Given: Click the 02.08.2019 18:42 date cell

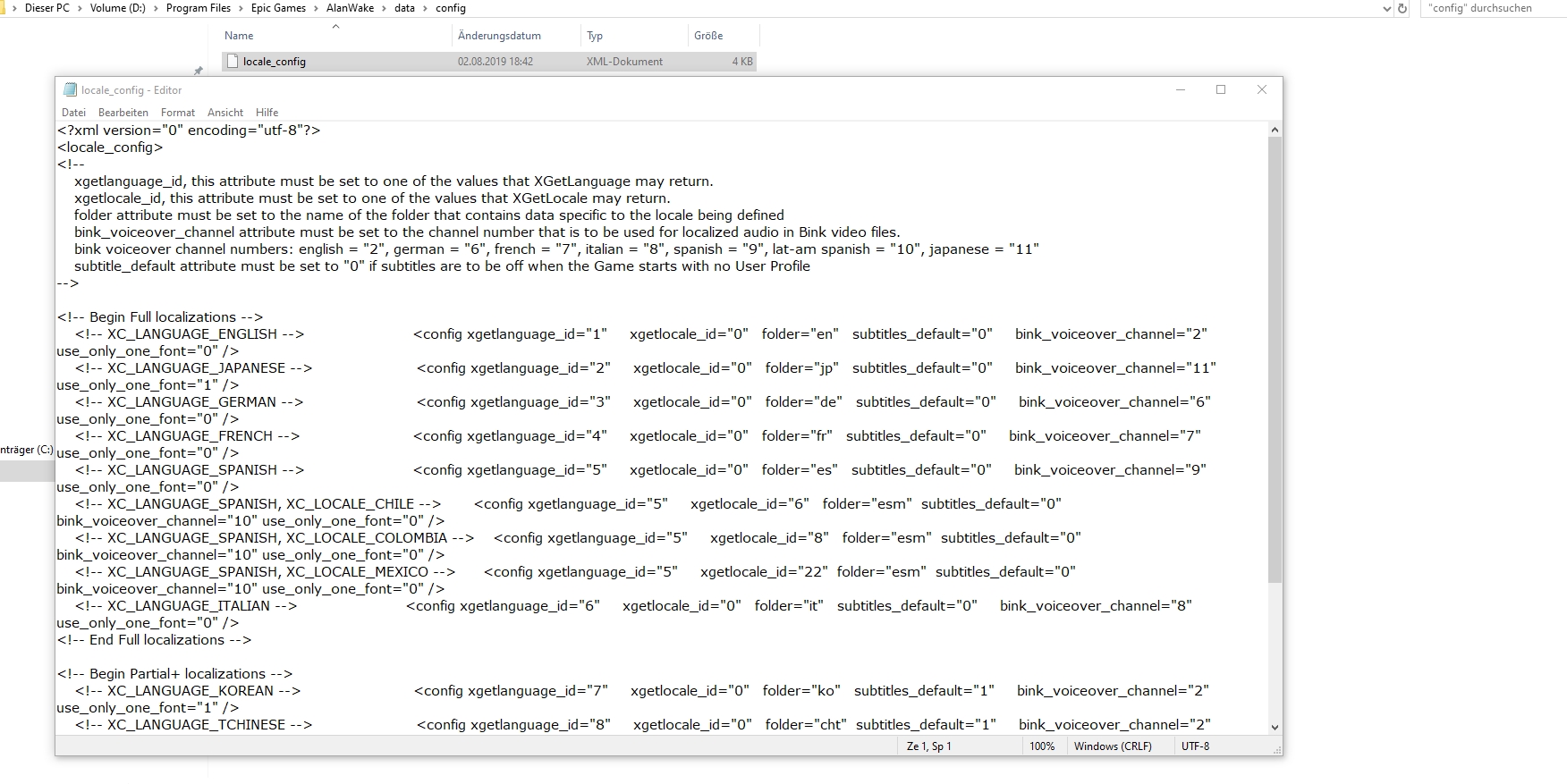Looking at the screenshot, I should click(496, 62).
